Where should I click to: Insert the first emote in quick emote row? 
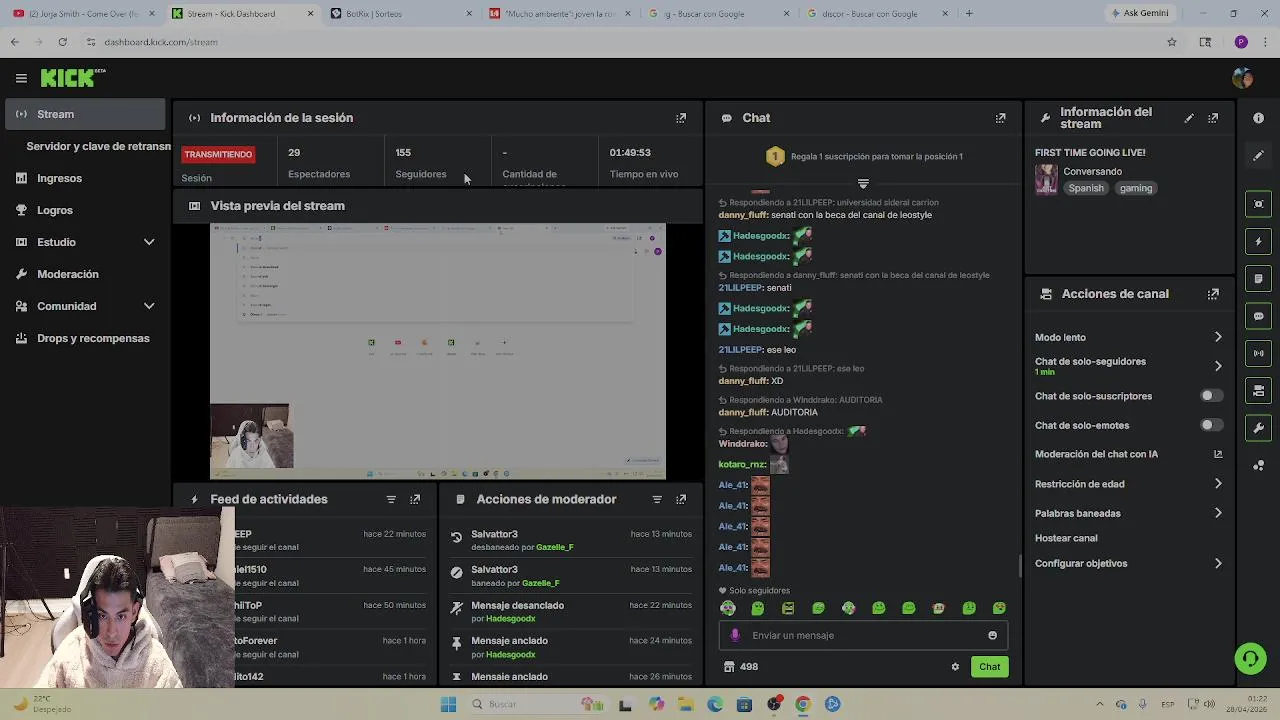point(728,608)
